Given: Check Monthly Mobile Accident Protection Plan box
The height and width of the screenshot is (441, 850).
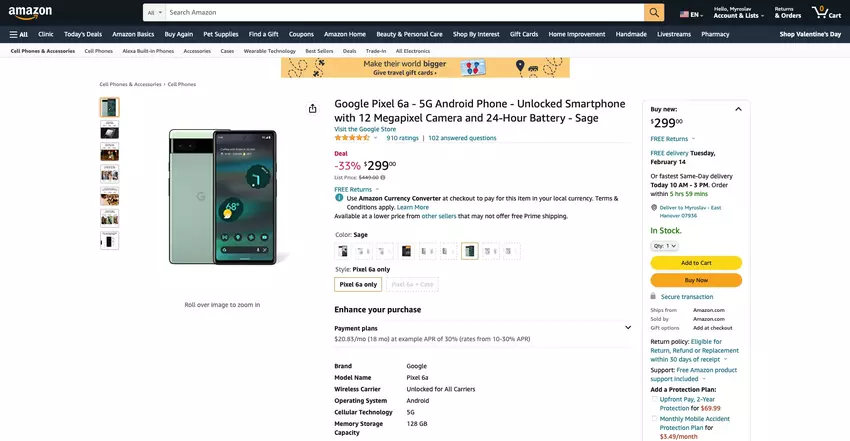Looking at the screenshot, I should 655,419.
